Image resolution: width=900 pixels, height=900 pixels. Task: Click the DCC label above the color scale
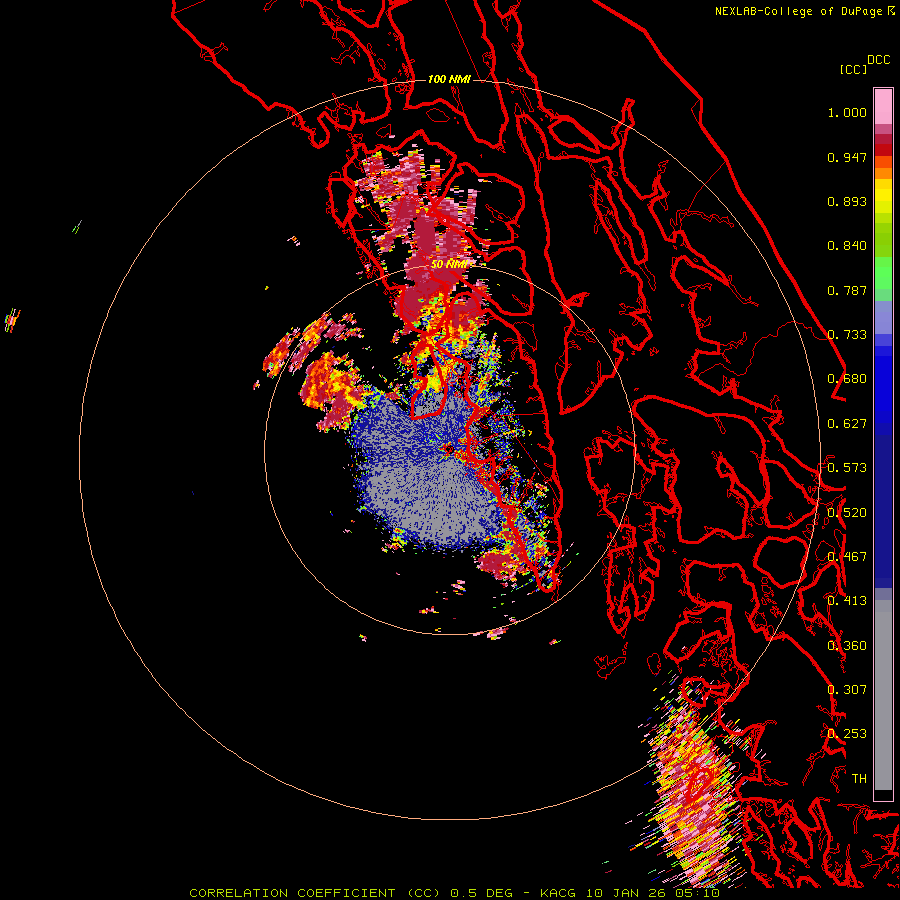coord(878,60)
